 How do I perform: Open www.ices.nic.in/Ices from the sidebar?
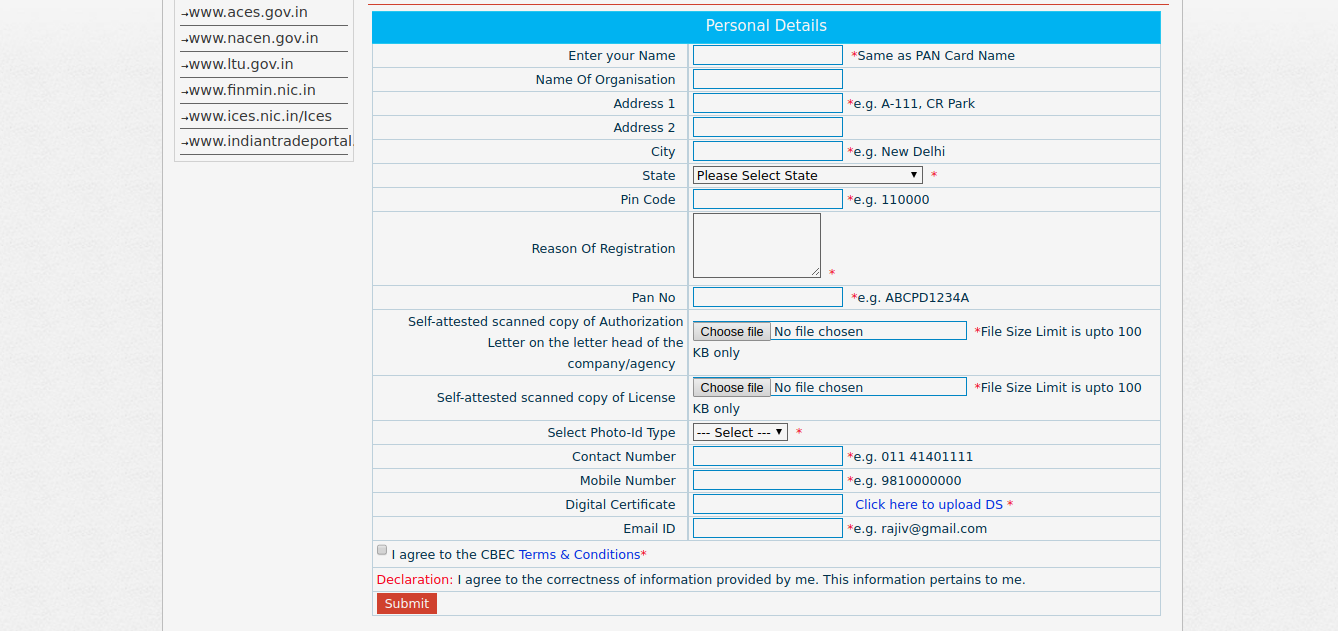(x=260, y=116)
